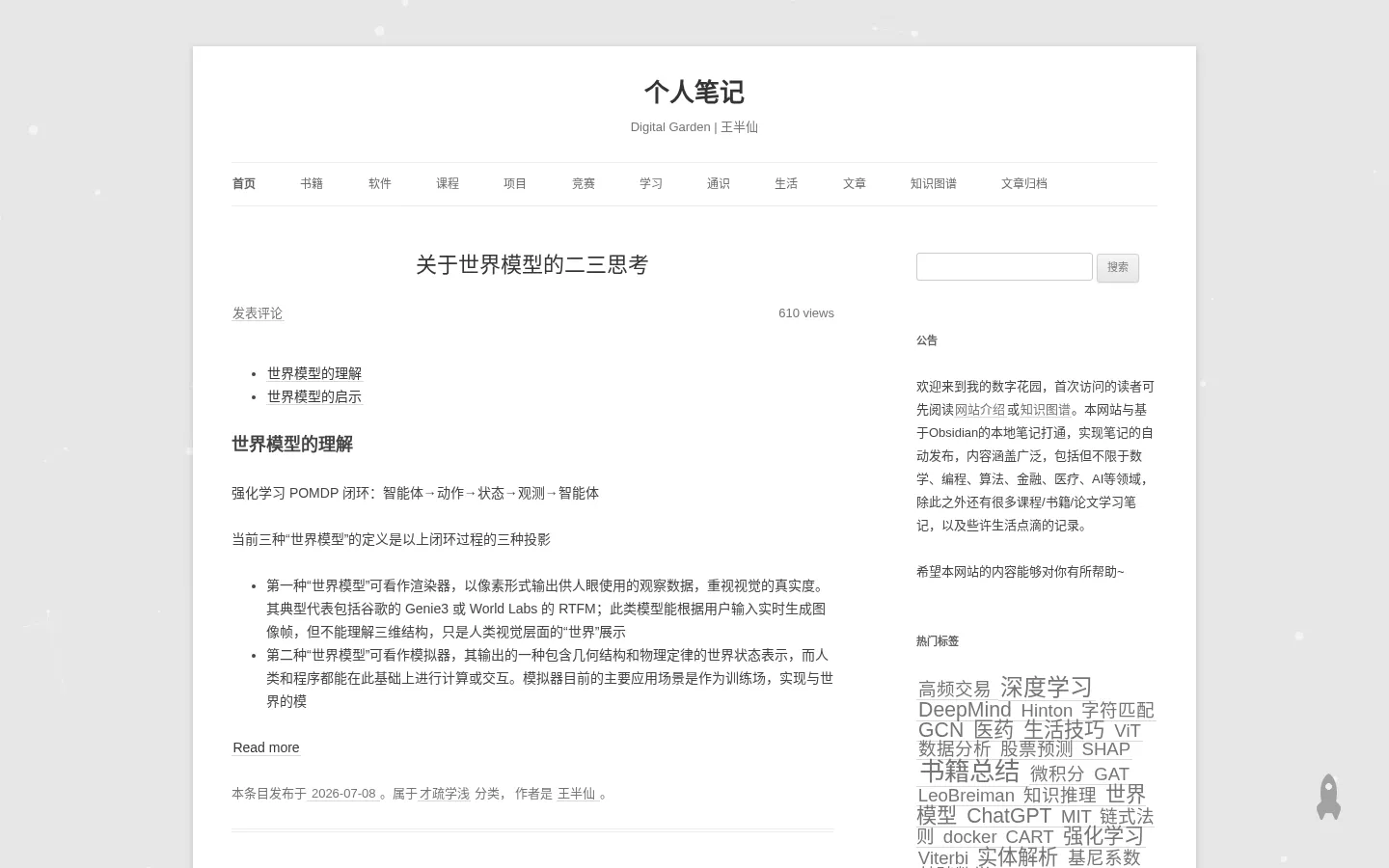Select the 股票预测 tag
The height and width of the screenshot is (868, 1389).
click(x=1037, y=749)
